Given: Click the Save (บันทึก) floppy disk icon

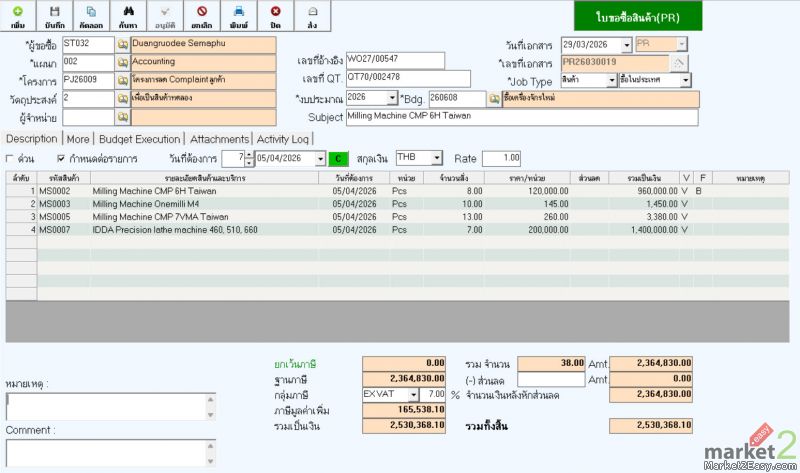Looking at the screenshot, I should click(x=54, y=15).
